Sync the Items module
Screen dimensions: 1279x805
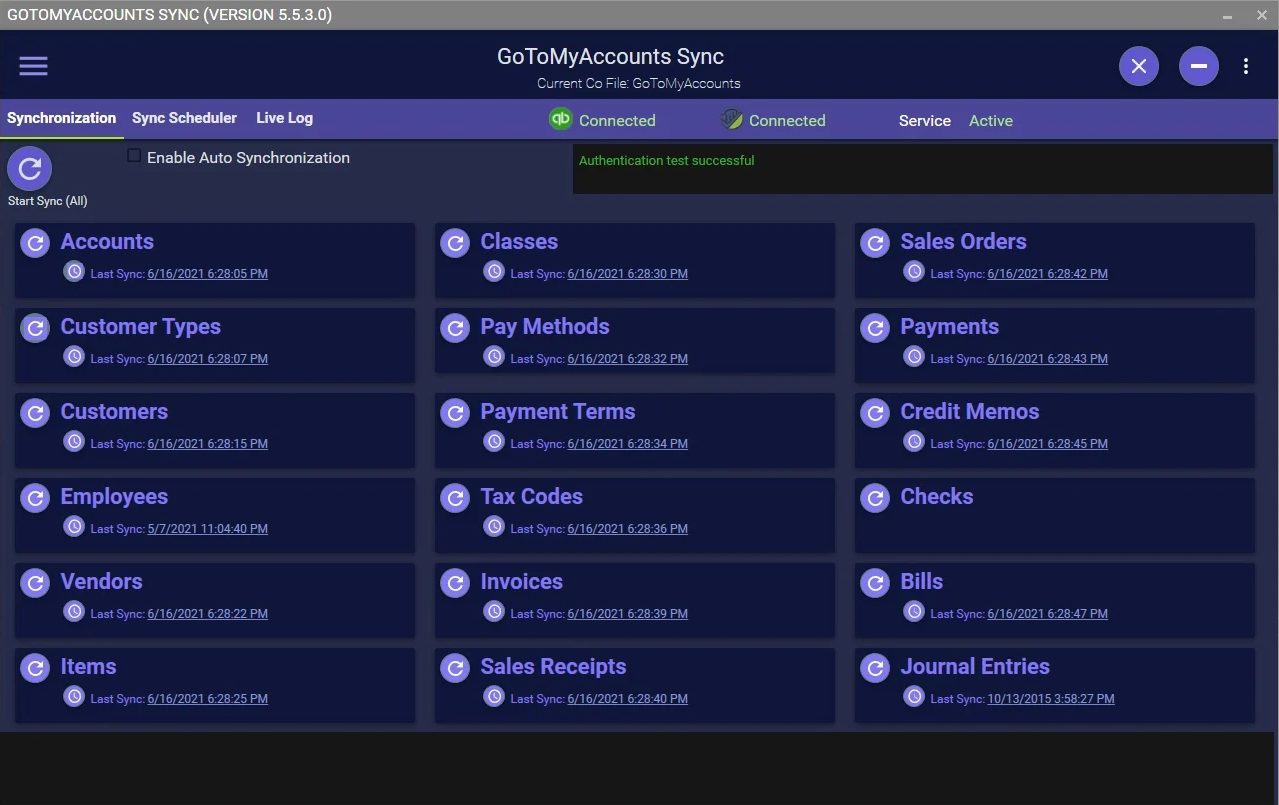35,668
